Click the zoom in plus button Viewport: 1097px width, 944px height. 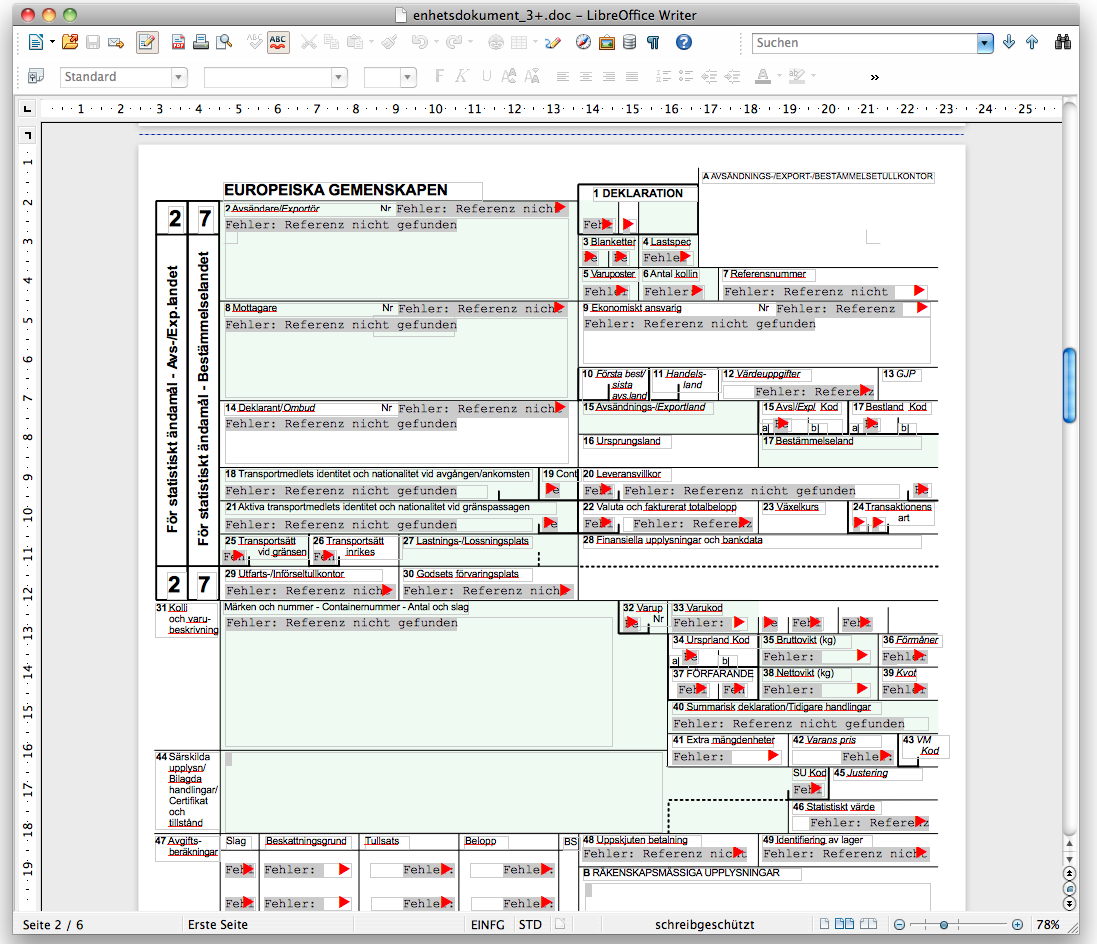(x=1017, y=925)
